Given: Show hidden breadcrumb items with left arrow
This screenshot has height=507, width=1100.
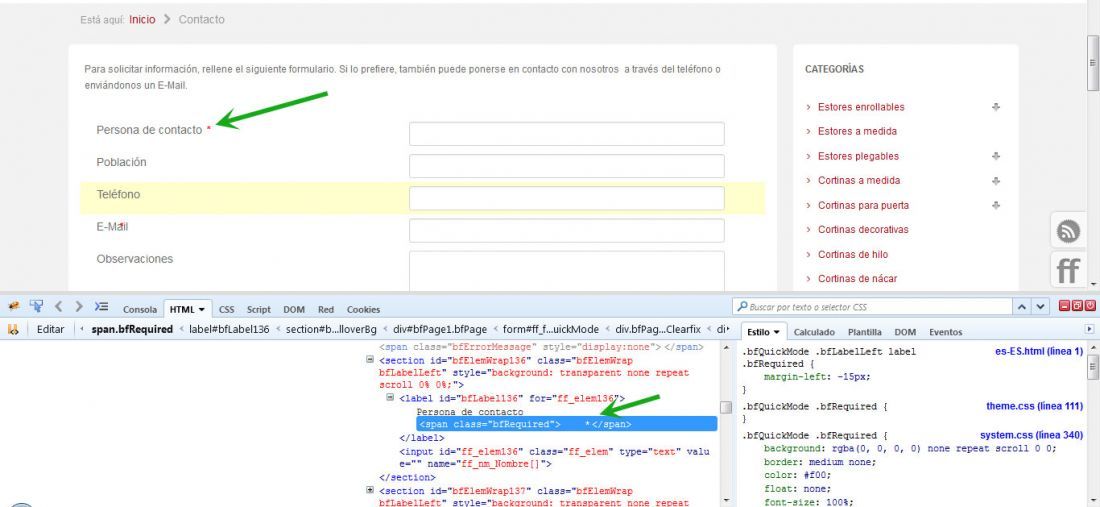Looking at the screenshot, I should tap(82, 329).
